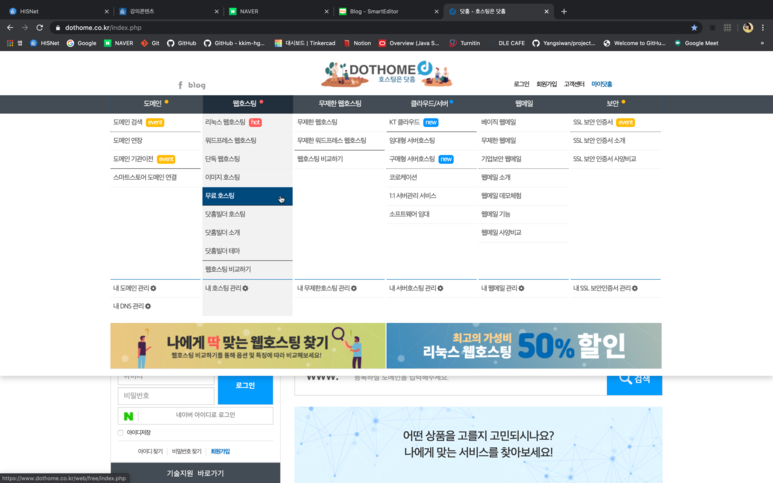Click 마이닷홈 link in header
This screenshot has width=773, height=483.
[601, 84]
